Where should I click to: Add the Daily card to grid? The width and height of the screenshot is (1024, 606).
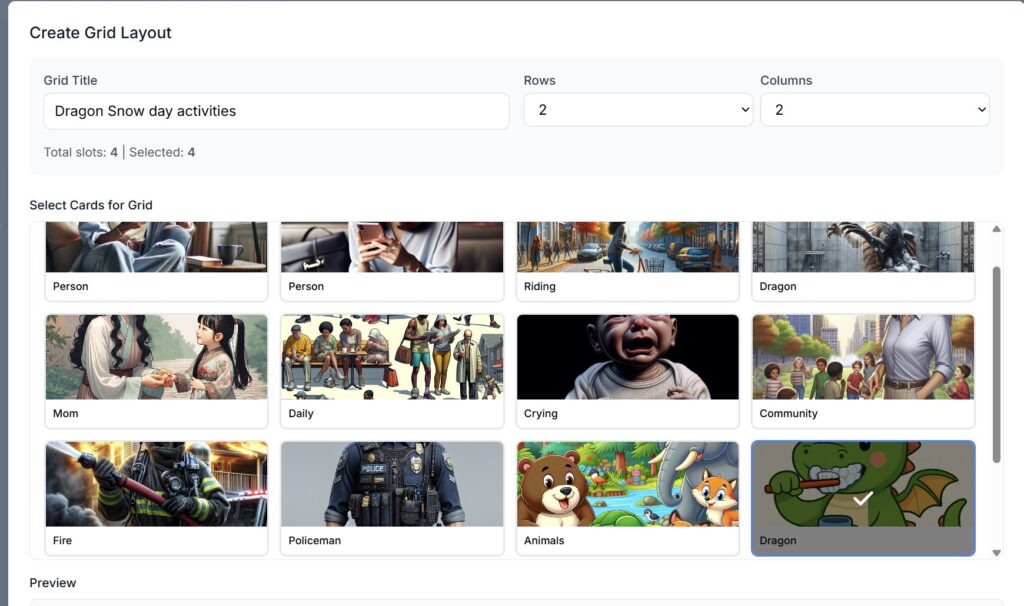tap(392, 370)
